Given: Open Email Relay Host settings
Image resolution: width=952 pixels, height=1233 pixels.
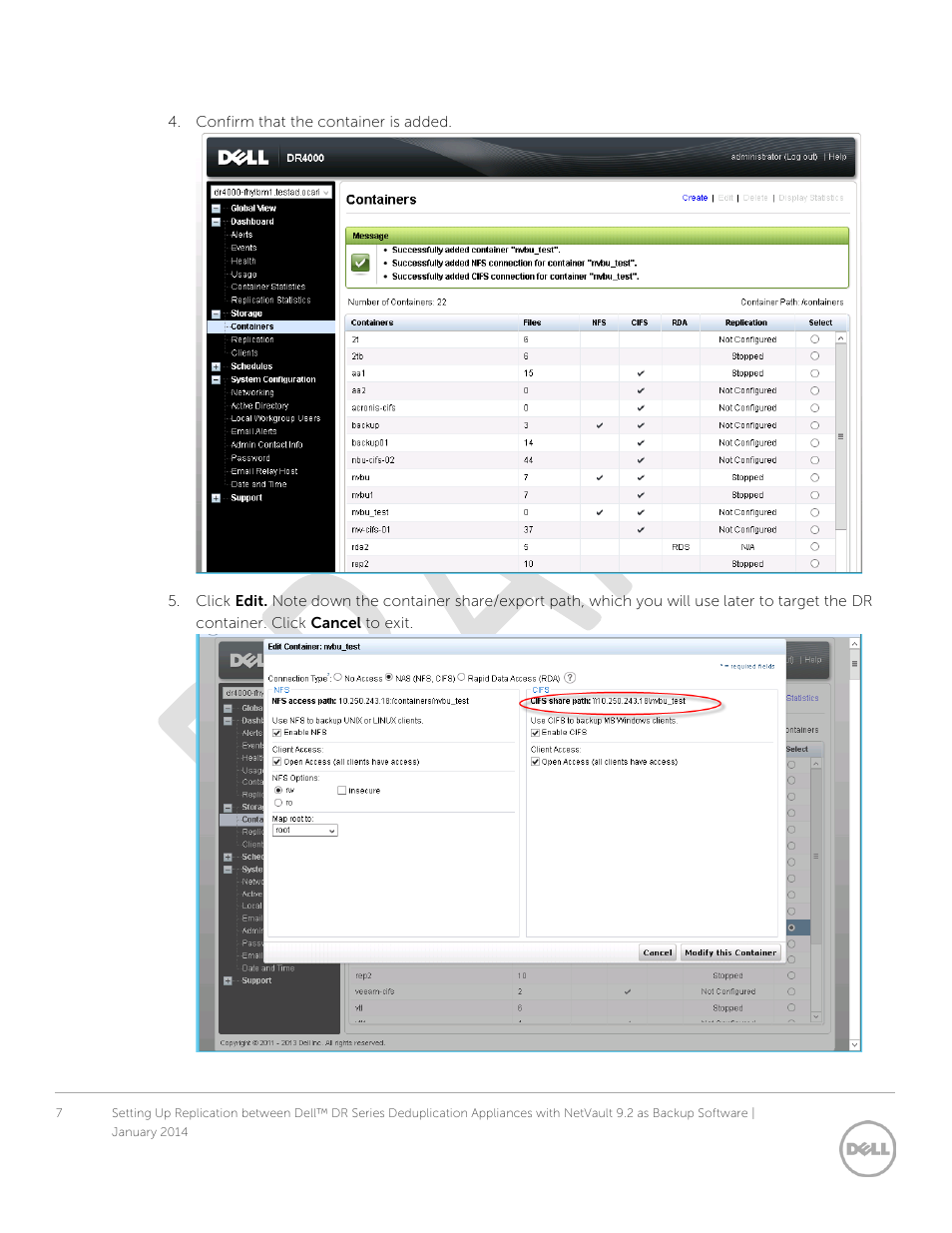Looking at the screenshot, I should pos(264,471).
